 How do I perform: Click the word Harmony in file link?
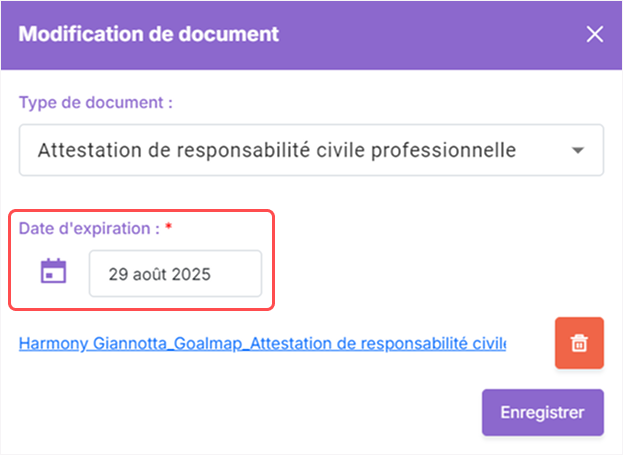tap(53, 344)
